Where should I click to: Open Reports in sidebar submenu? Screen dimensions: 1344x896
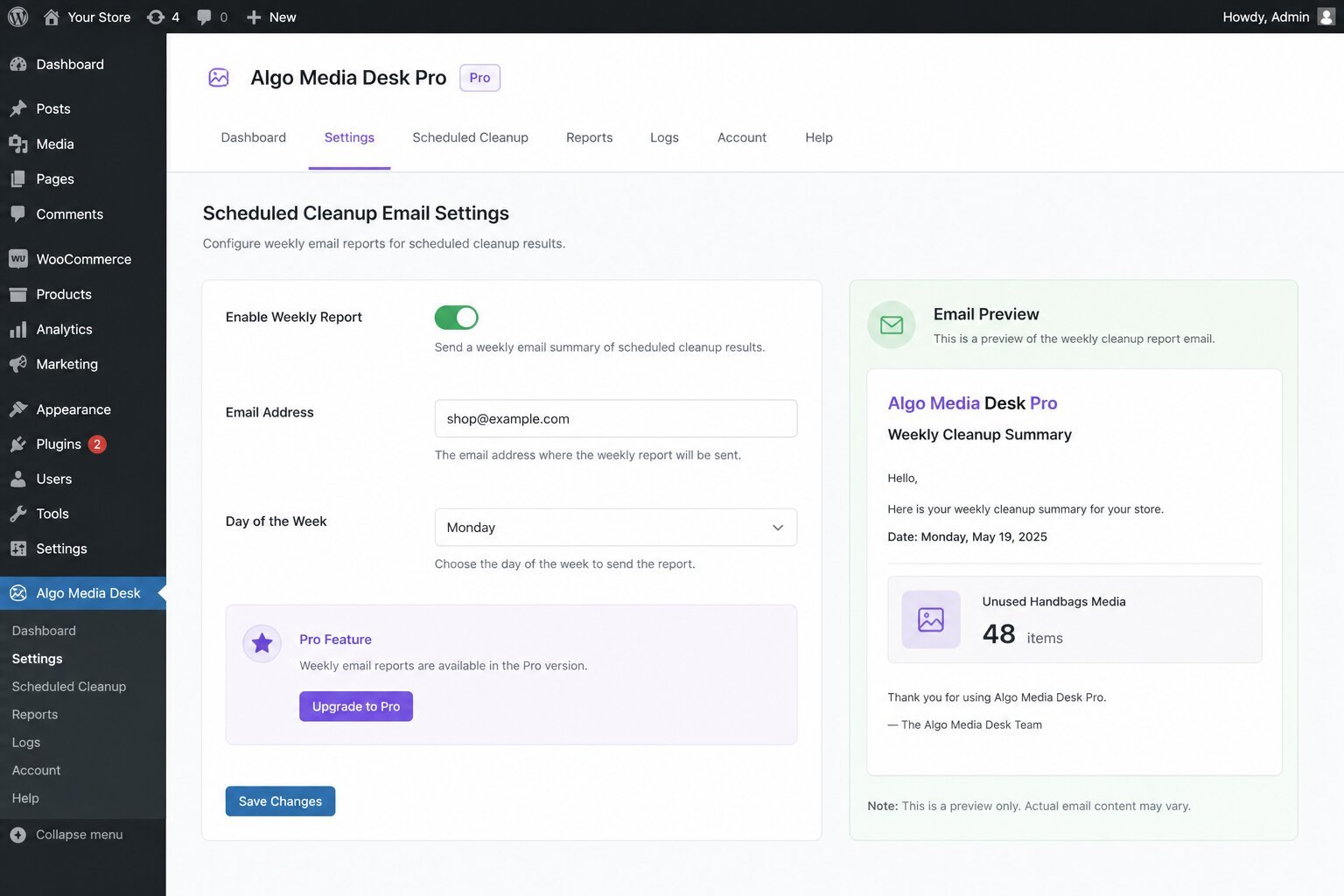tap(35, 714)
